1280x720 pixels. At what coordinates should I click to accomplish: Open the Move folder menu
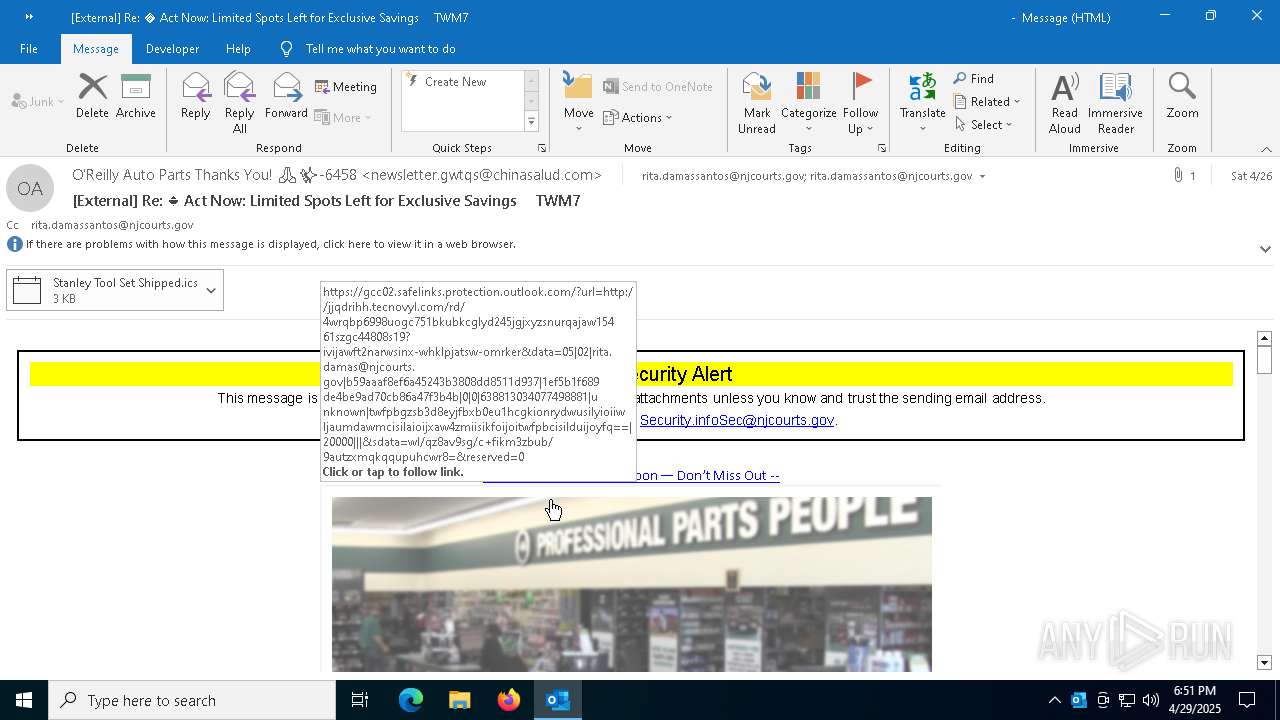[578, 102]
